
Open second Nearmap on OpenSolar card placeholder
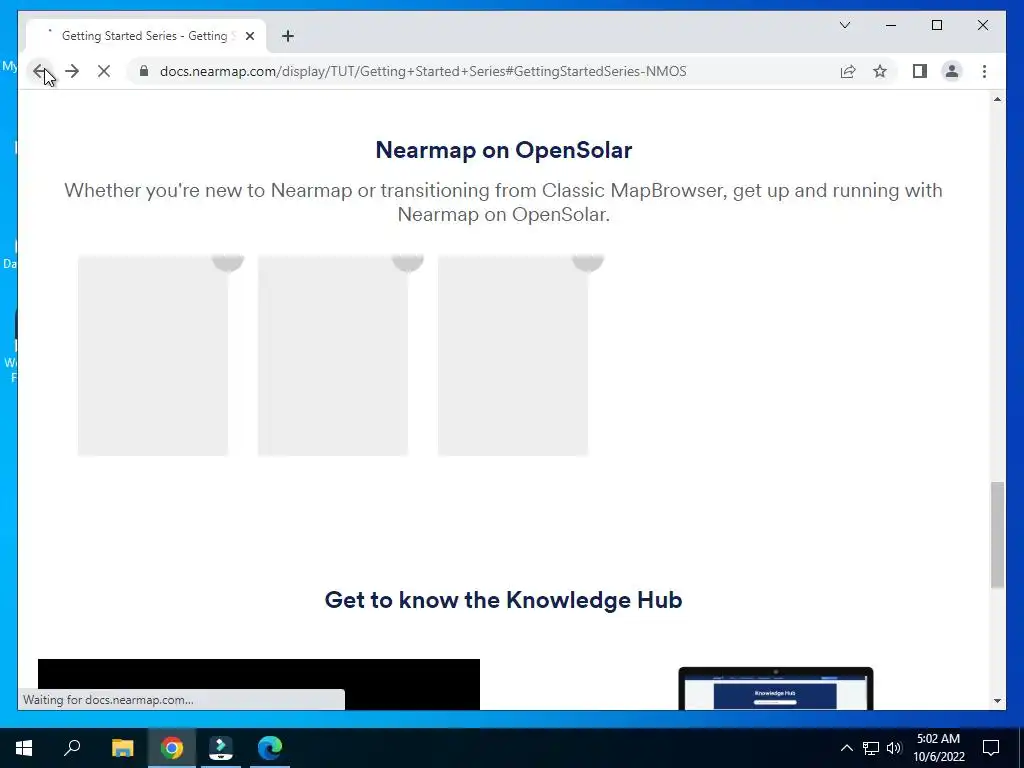(333, 355)
